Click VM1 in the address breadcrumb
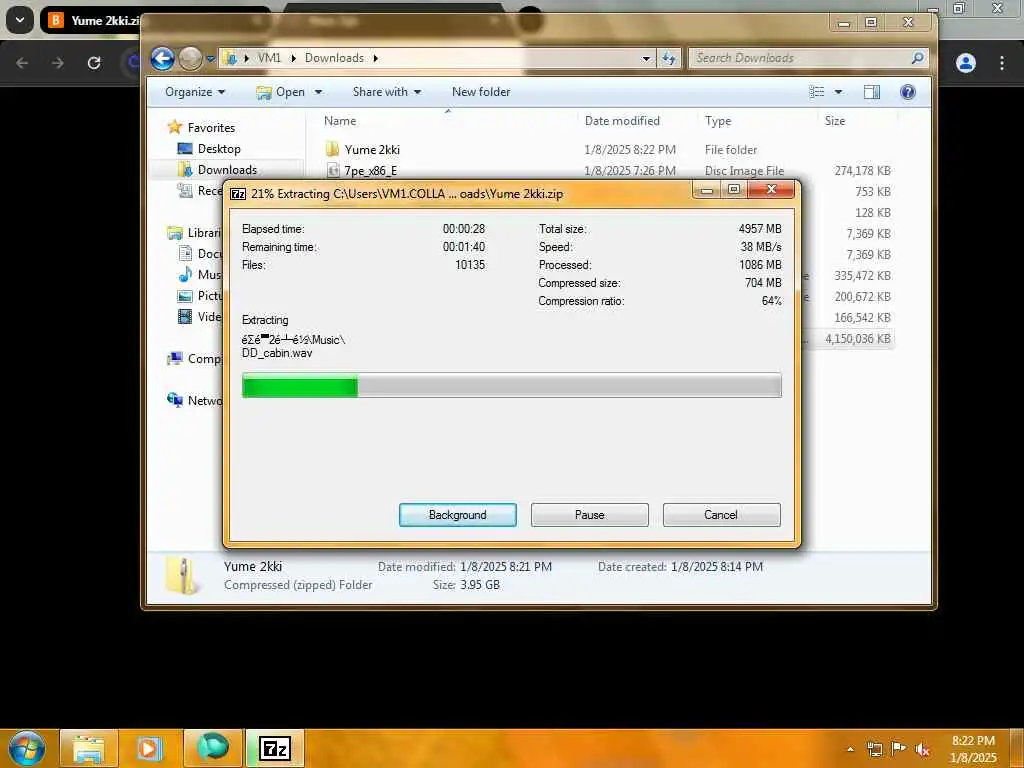1024x768 pixels. 269,57
